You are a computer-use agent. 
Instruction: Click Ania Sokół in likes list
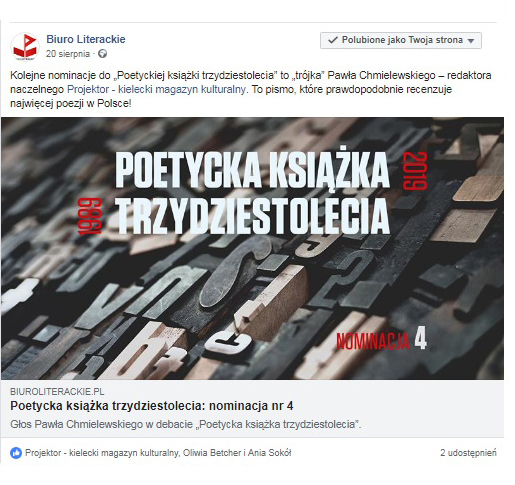pyautogui.click(x=270, y=453)
